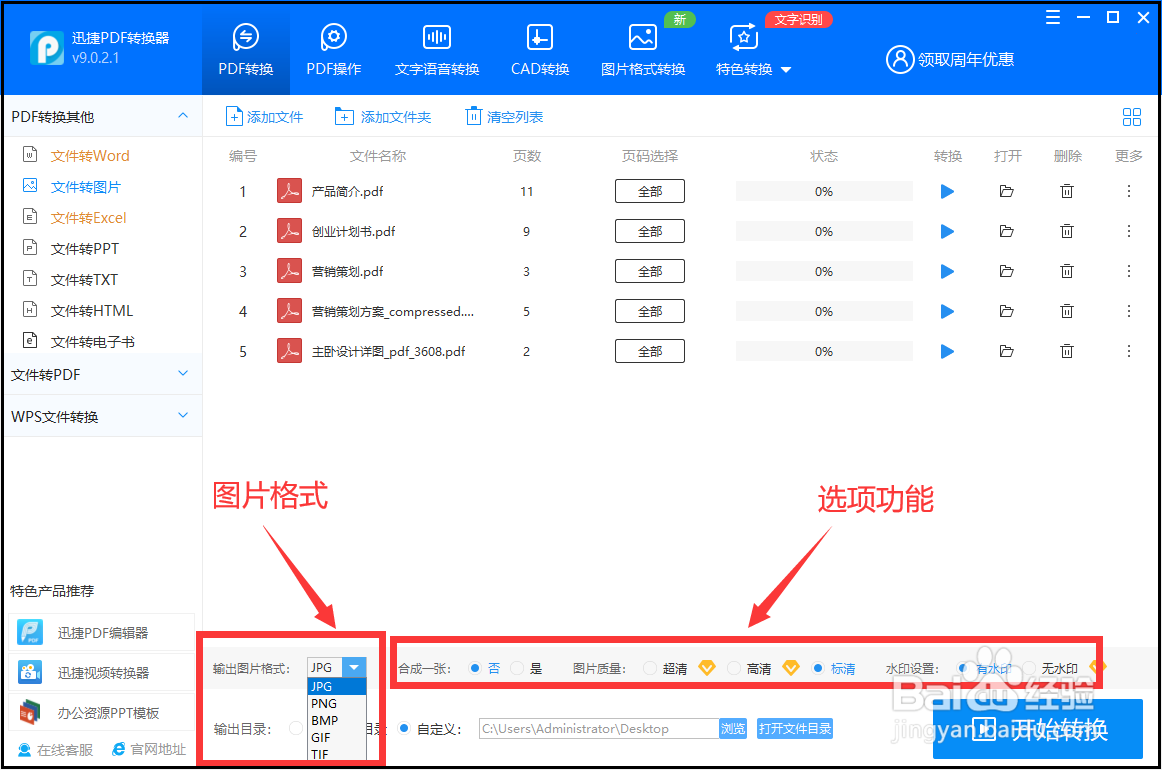
Task: Collapse the PDF转换其他 section
Action: pyautogui.click(x=183, y=116)
